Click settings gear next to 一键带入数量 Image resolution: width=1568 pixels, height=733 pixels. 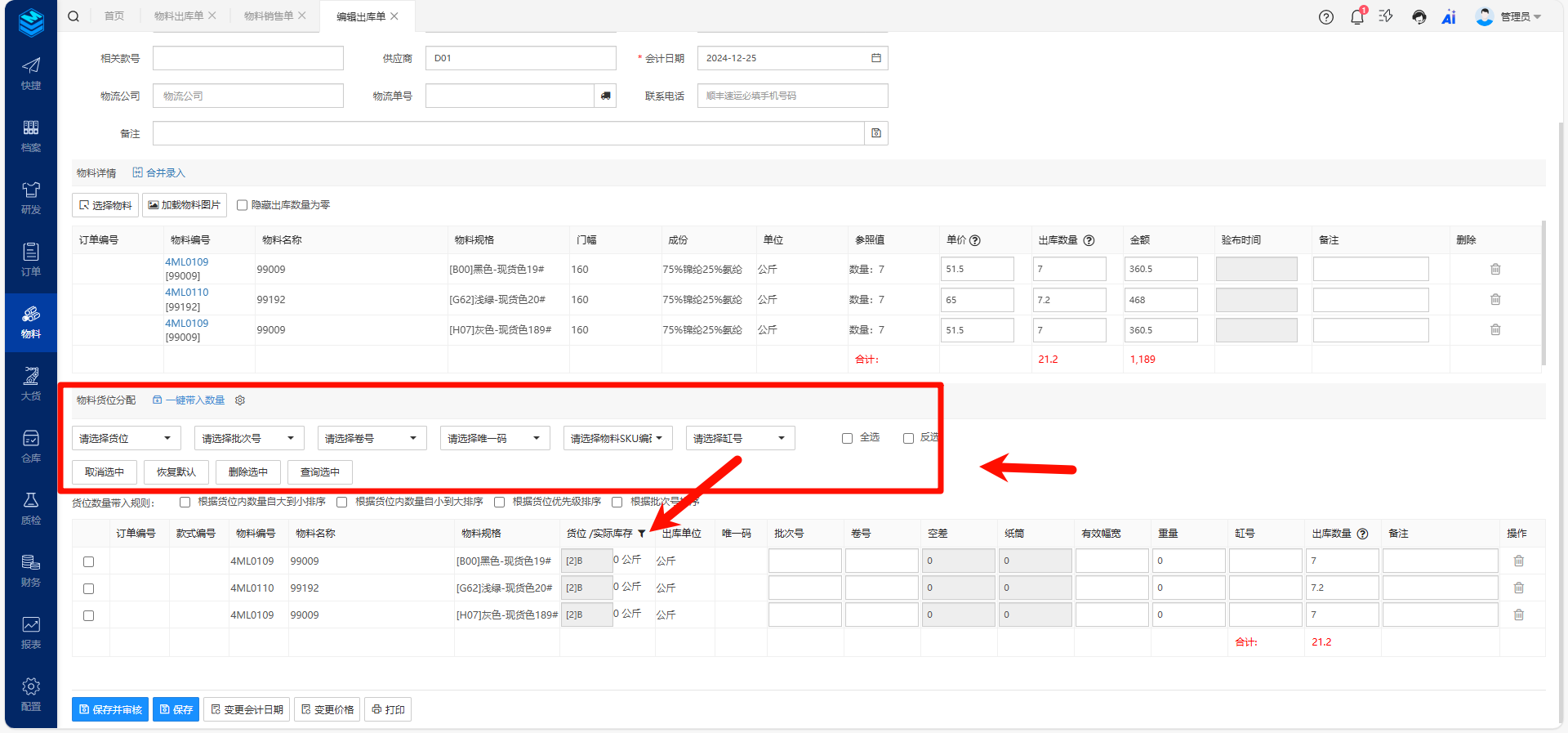[x=240, y=400]
